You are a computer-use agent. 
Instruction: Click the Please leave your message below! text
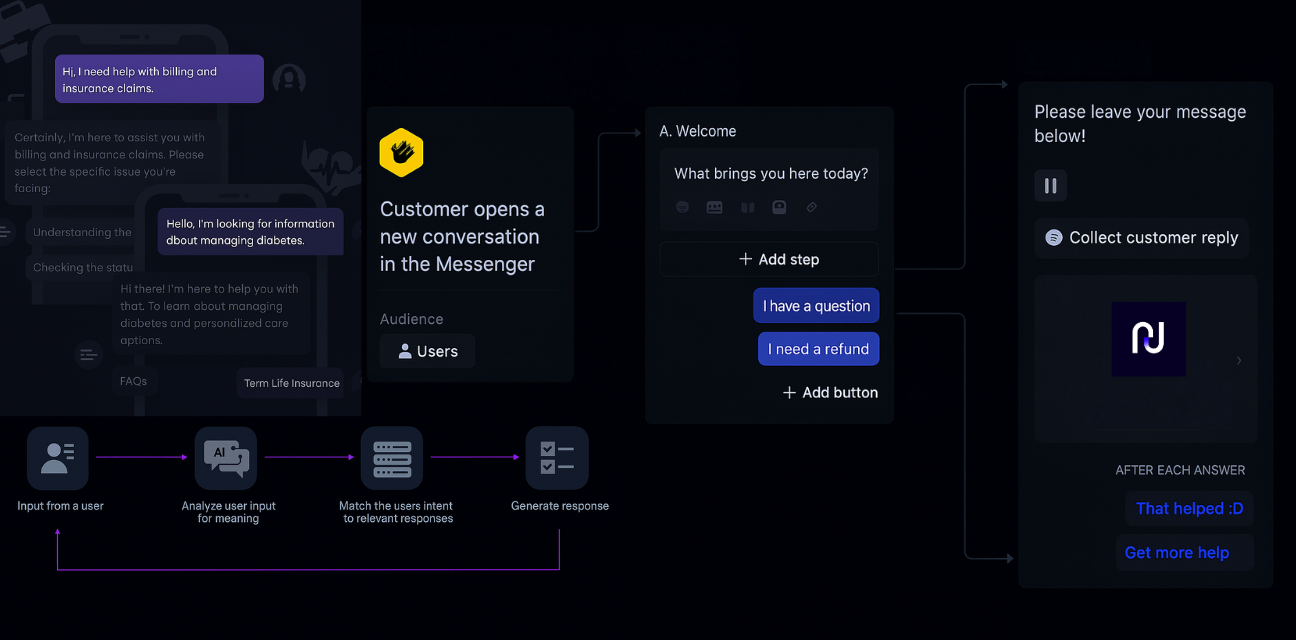point(1140,123)
